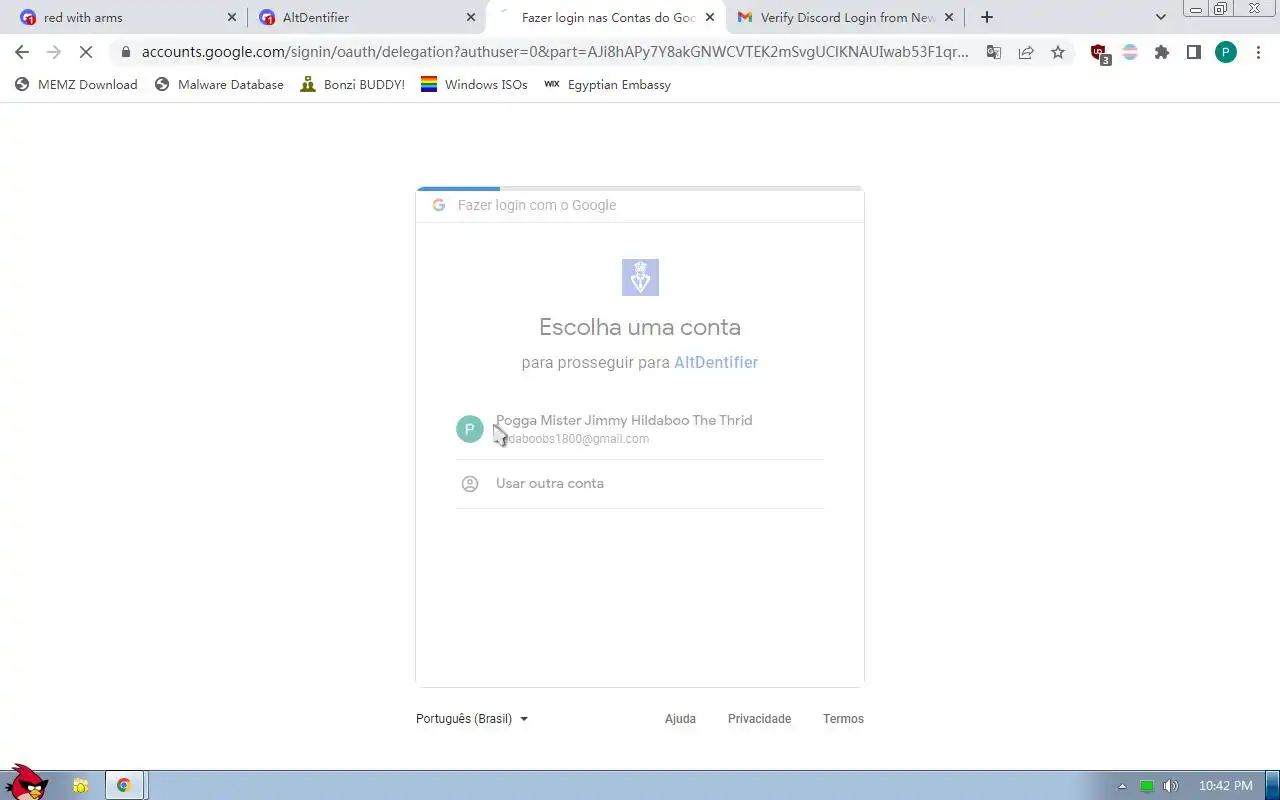Show hidden system tray icons
The width and height of the screenshot is (1280, 800).
[1122, 786]
